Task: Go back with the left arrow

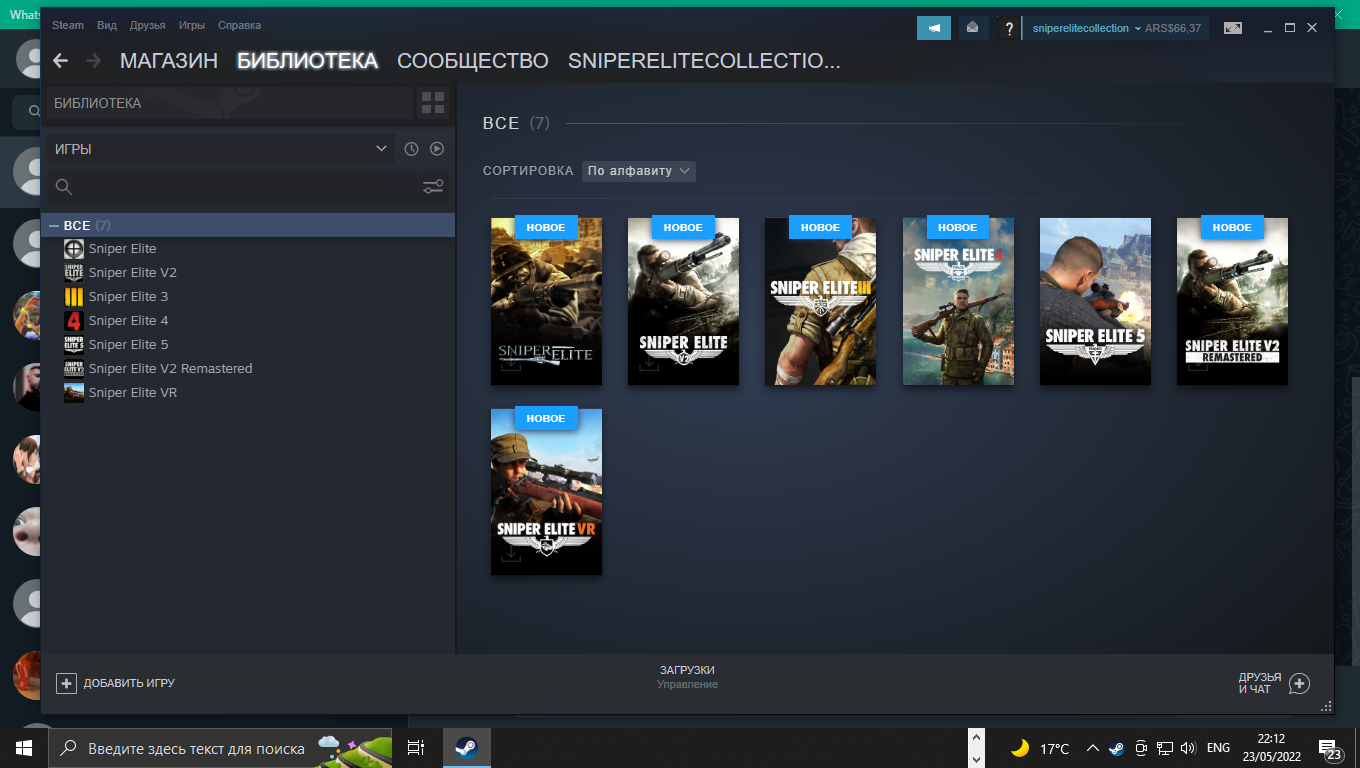Action: coord(60,61)
